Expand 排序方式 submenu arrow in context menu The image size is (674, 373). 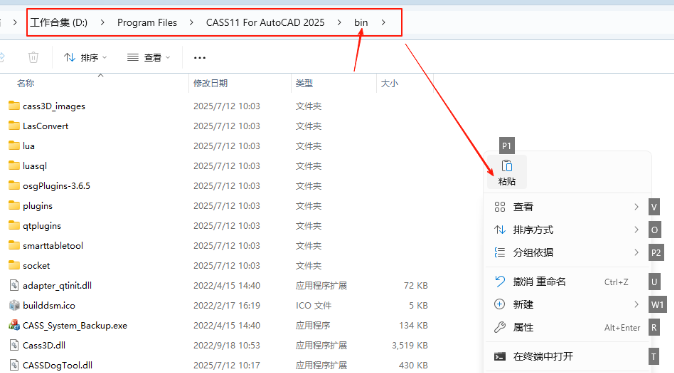(x=637, y=230)
